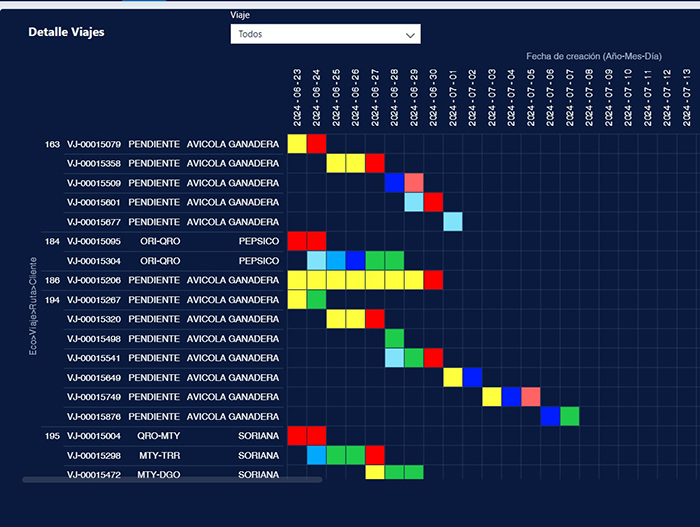Select the salmon cell in VJ-00015509 row
This screenshot has width=700, height=527.
[414, 183]
